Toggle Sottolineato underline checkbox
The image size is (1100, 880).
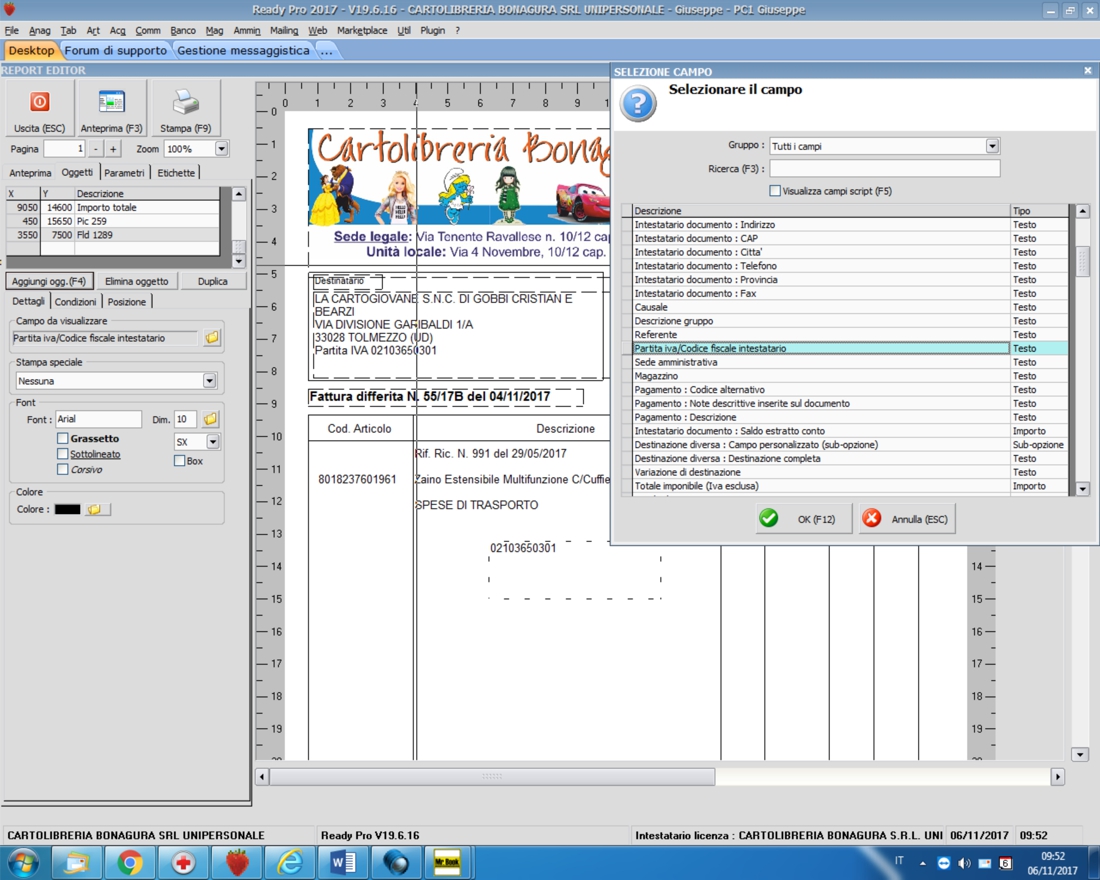tap(62, 454)
